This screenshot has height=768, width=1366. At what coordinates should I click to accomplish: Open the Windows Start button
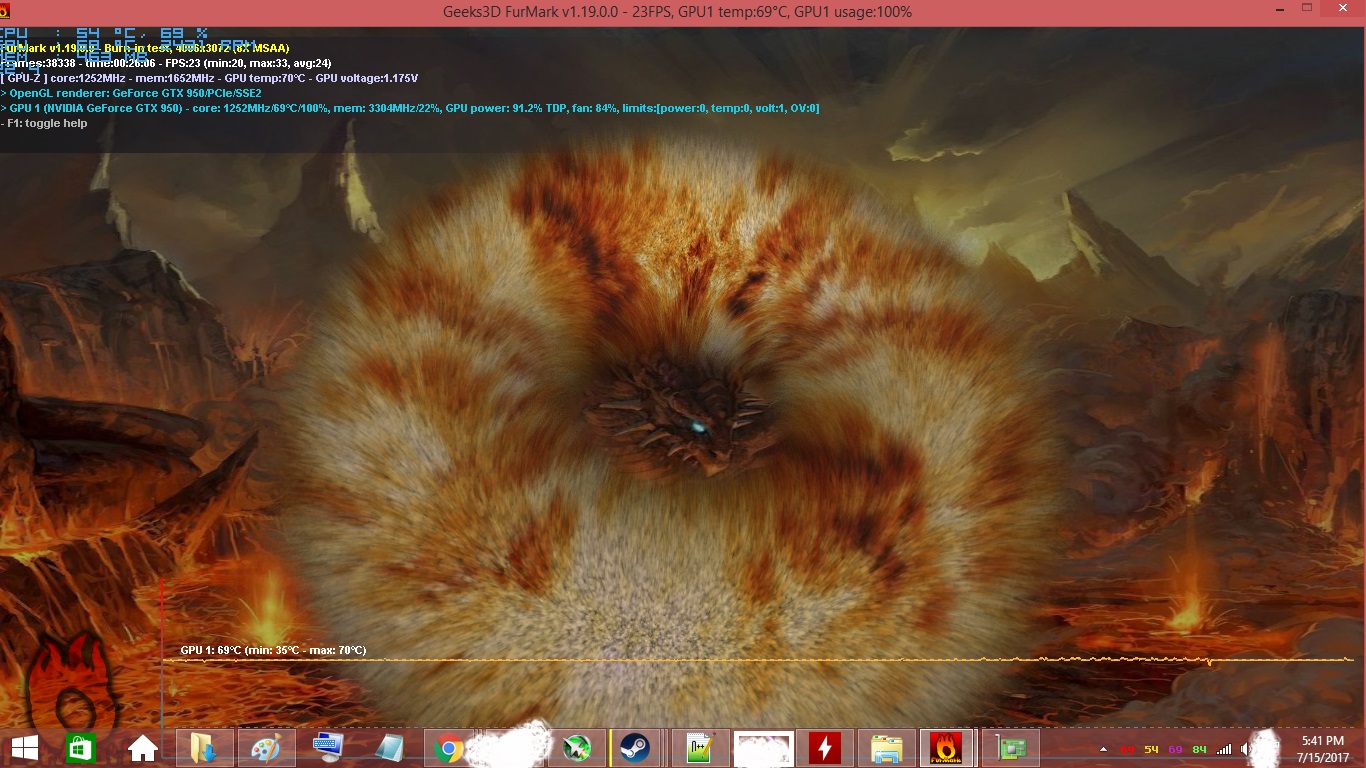[24, 748]
